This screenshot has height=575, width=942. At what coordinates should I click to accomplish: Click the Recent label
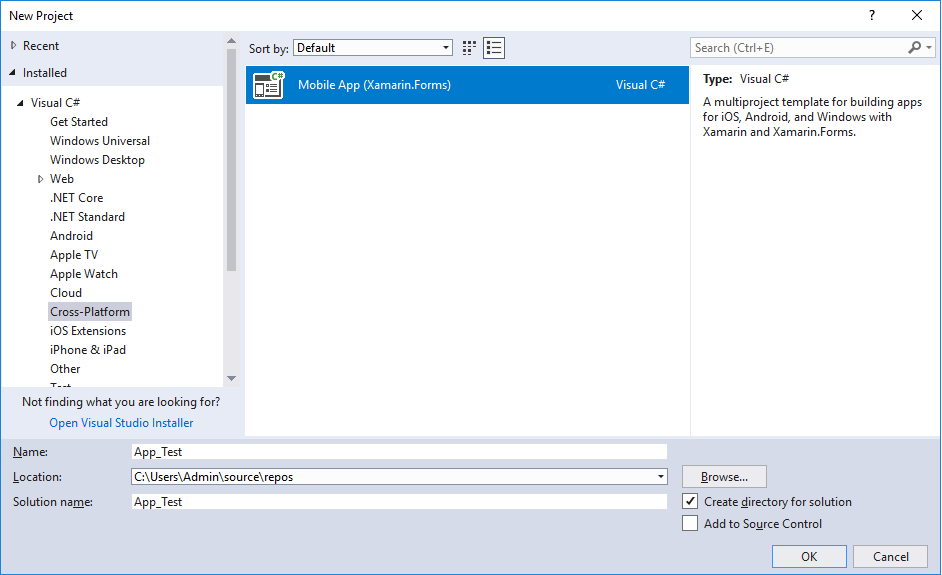coord(41,46)
